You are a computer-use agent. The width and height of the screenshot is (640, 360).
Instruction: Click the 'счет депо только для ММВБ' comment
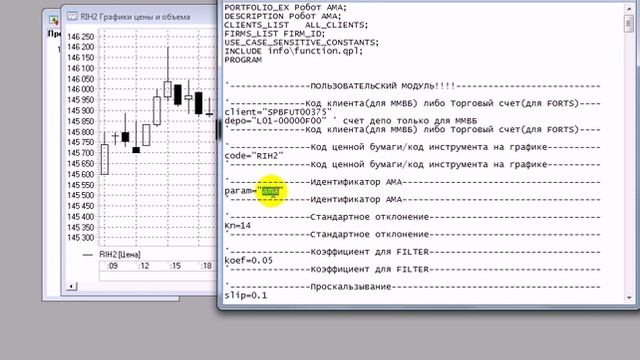410,121
